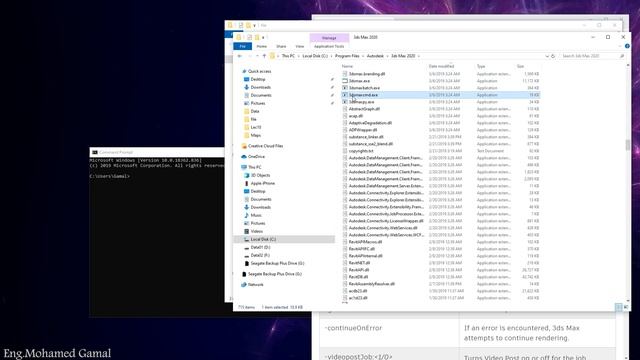
Task: Click the Up one level arrow
Action: pyautogui.click(x=264, y=56)
